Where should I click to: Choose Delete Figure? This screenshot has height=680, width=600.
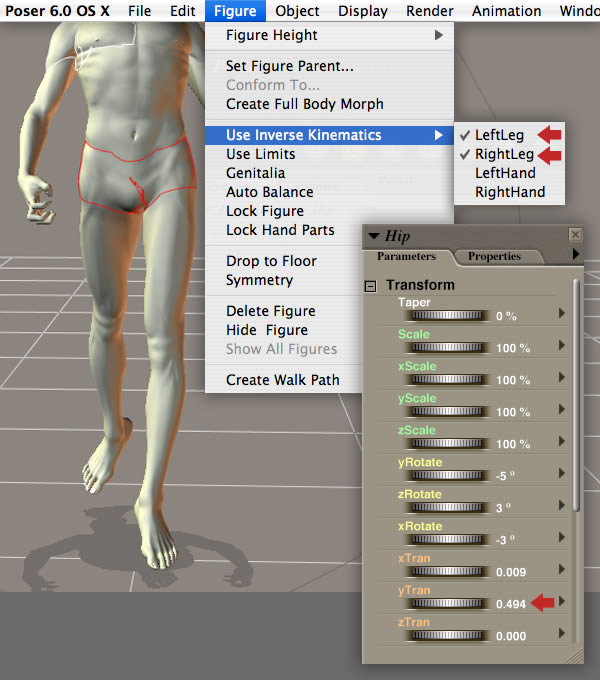(284, 311)
